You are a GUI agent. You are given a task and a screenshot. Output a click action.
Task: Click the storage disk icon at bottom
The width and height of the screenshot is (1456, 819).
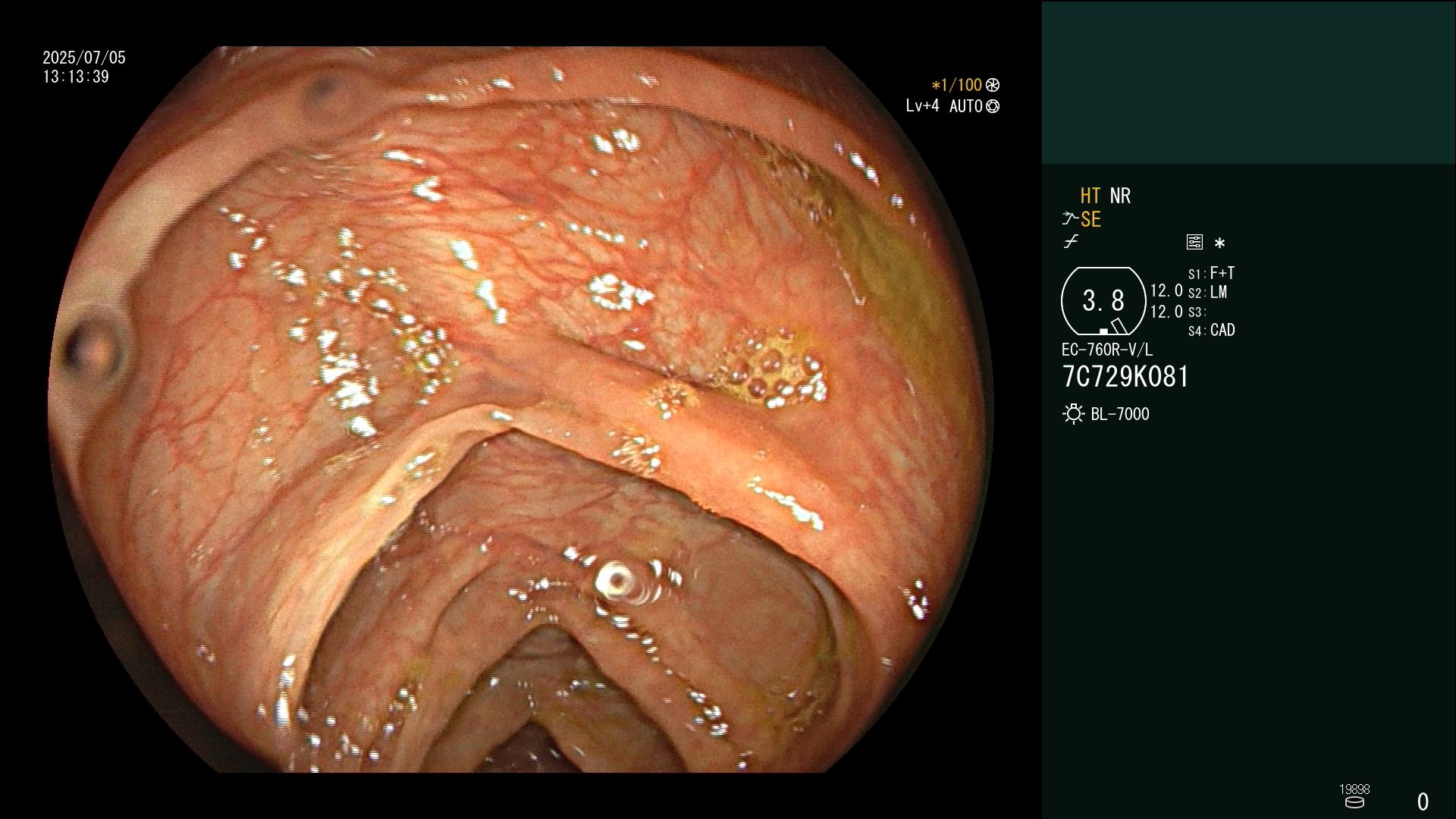(1354, 802)
